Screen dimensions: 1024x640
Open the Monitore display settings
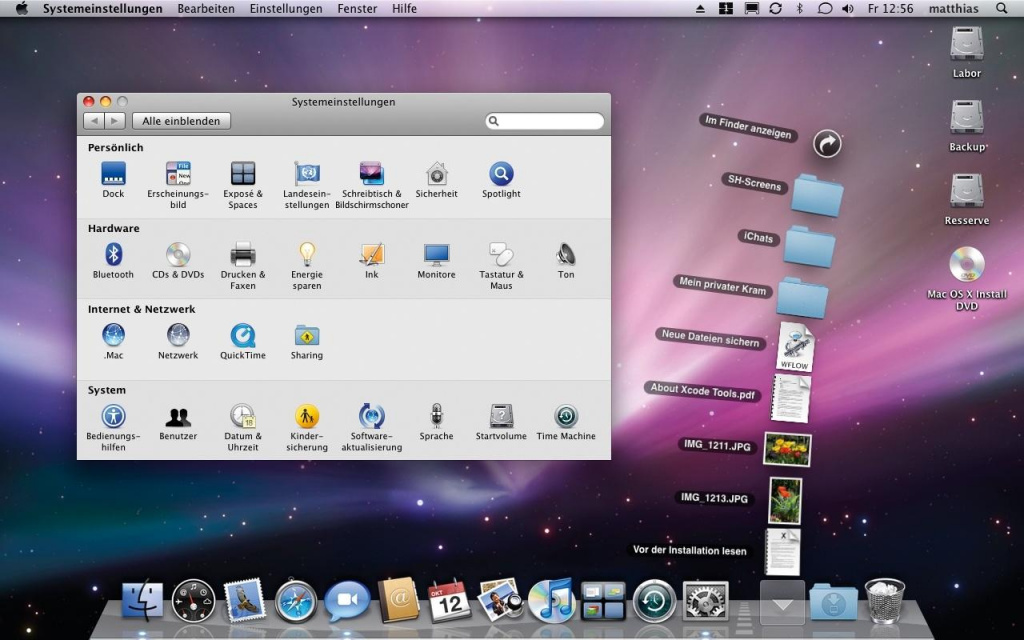pyautogui.click(x=436, y=255)
